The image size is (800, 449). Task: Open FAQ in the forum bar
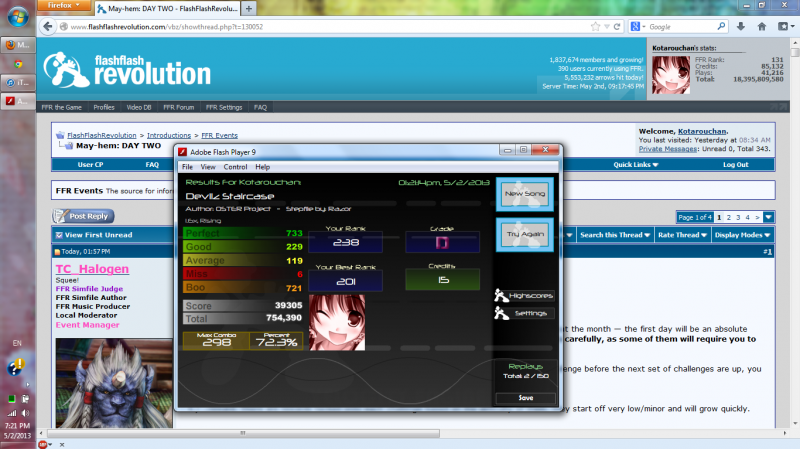coord(152,164)
